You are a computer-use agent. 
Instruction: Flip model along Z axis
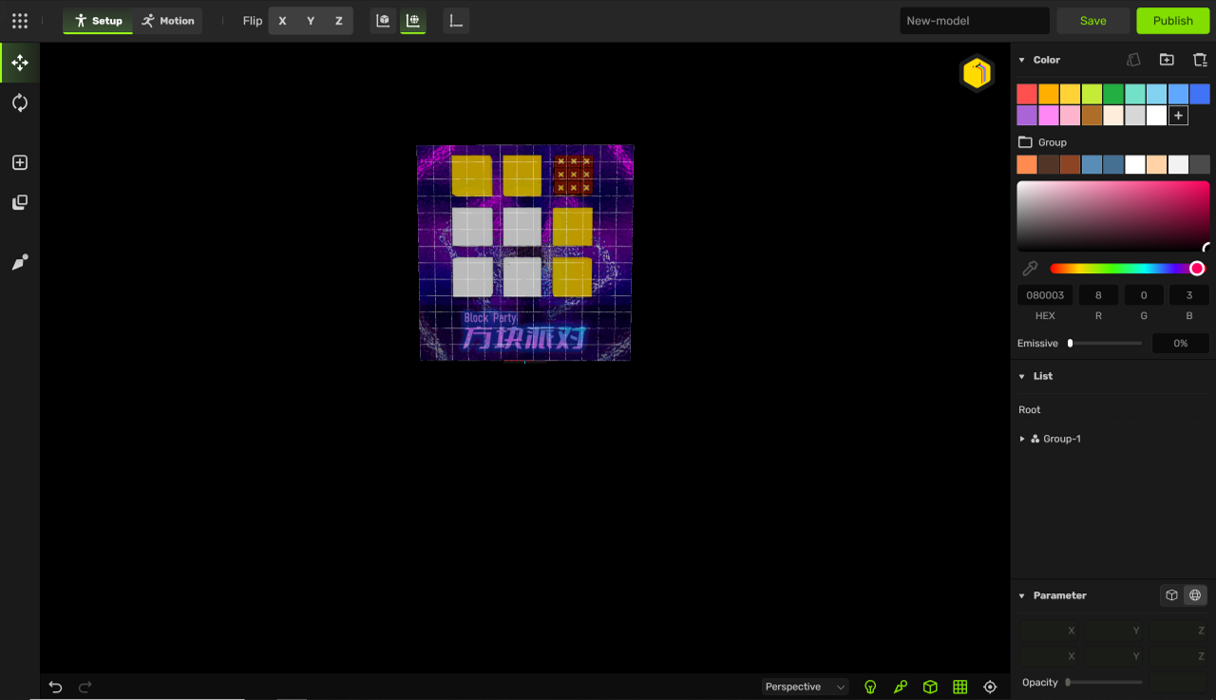[x=339, y=21]
